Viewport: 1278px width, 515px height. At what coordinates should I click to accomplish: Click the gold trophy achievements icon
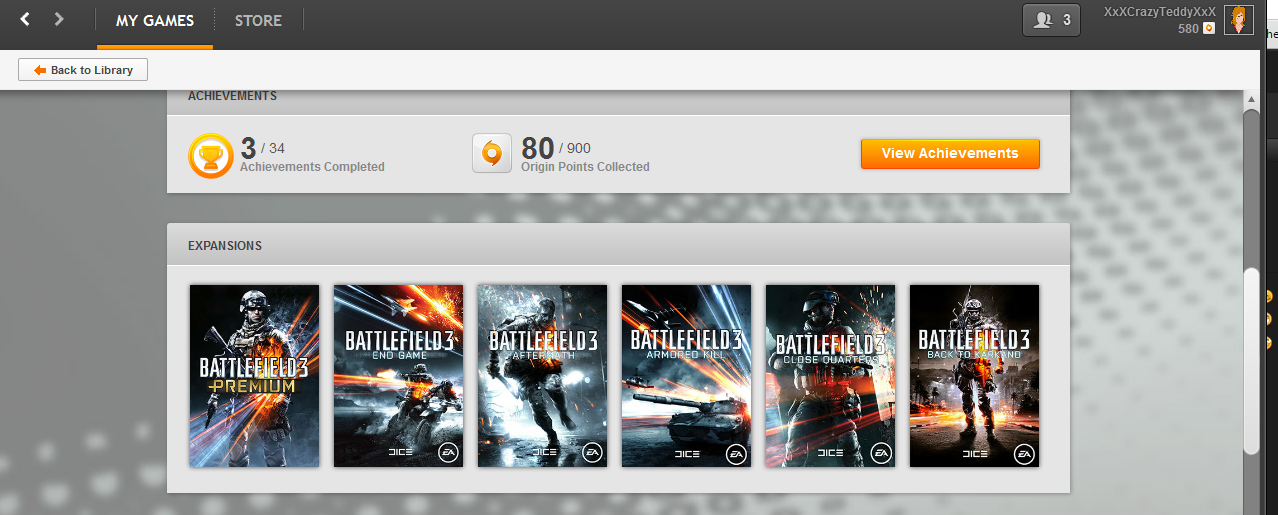(x=211, y=157)
